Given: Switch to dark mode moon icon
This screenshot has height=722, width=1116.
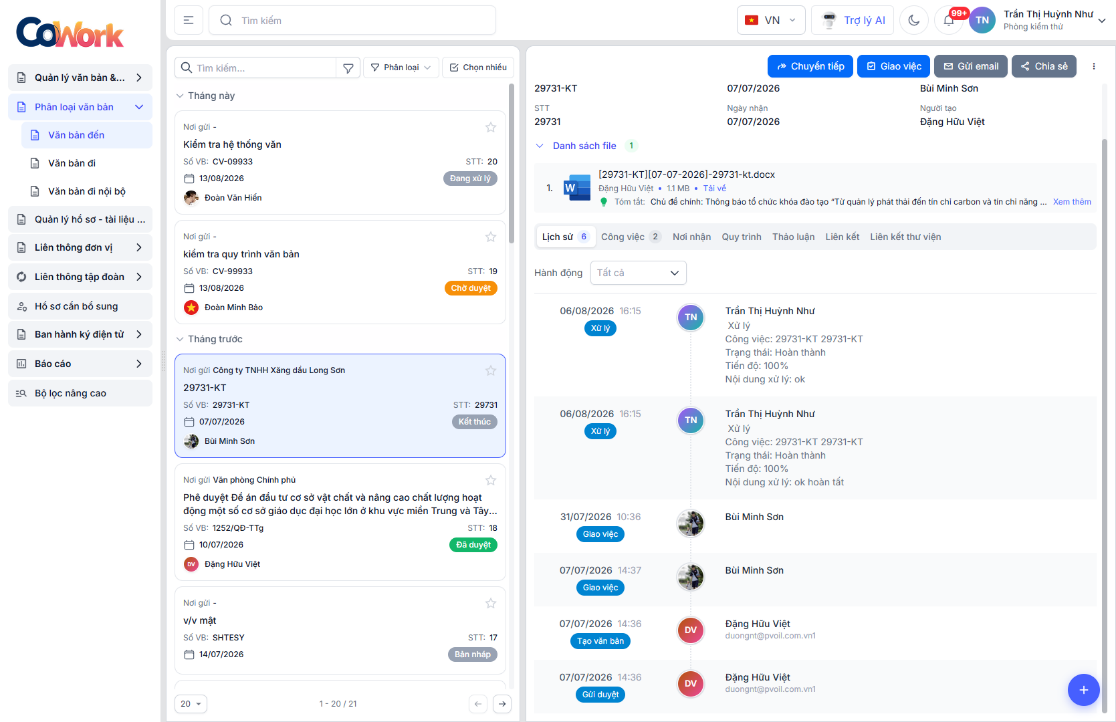Looking at the screenshot, I should 914,21.
